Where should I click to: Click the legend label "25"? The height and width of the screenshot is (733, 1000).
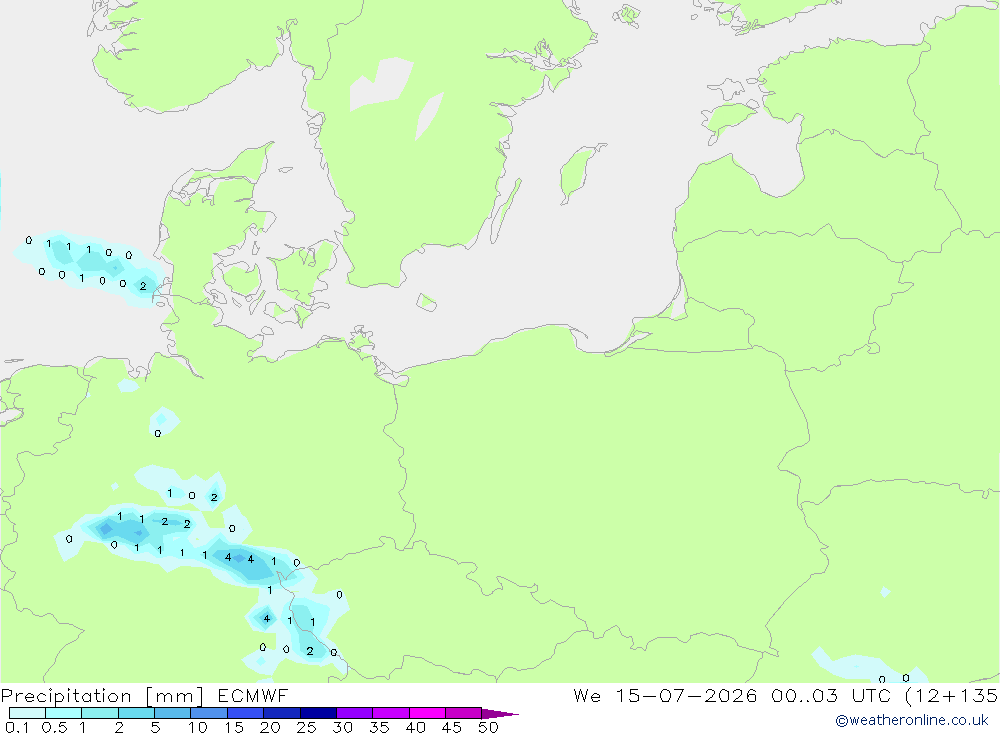[x=306, y=727]
